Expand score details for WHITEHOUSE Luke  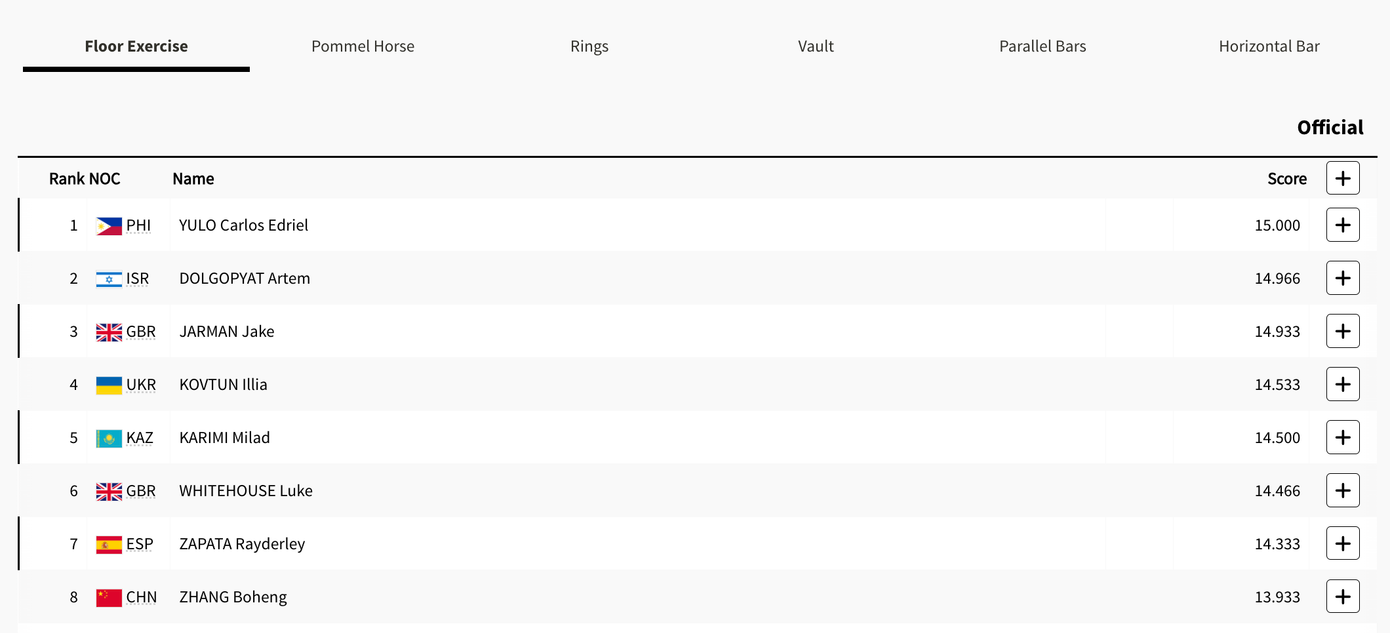[x=1342, y=490]
